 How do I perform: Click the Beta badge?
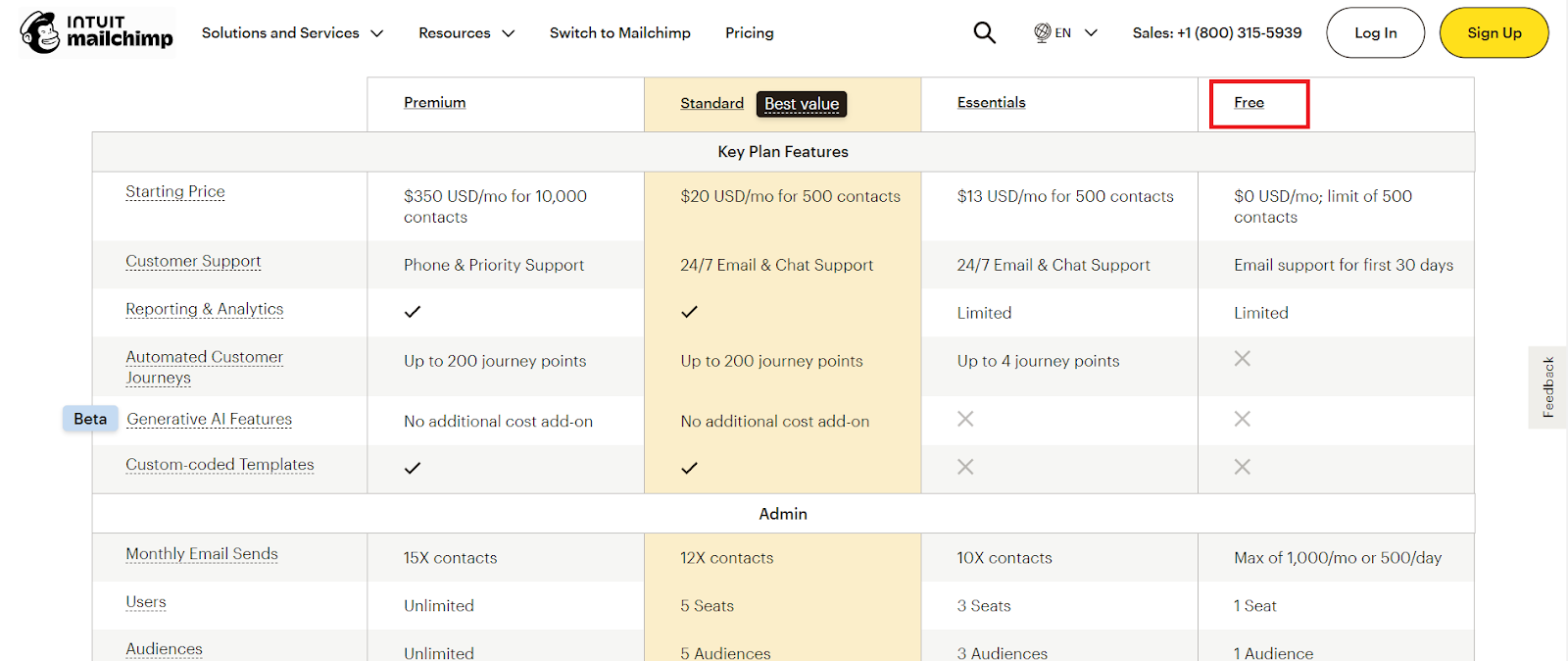(90, 419)
